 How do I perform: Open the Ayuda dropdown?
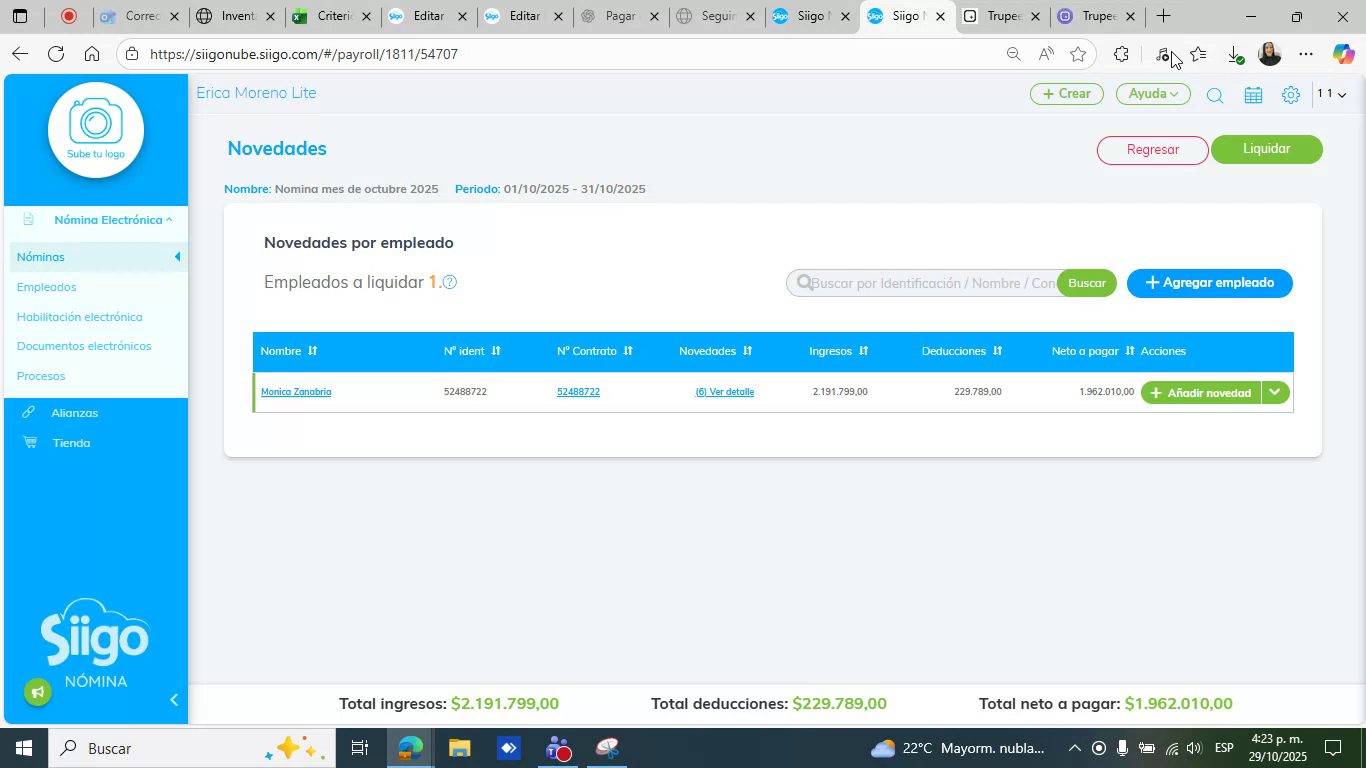[x=1153, y=94]
